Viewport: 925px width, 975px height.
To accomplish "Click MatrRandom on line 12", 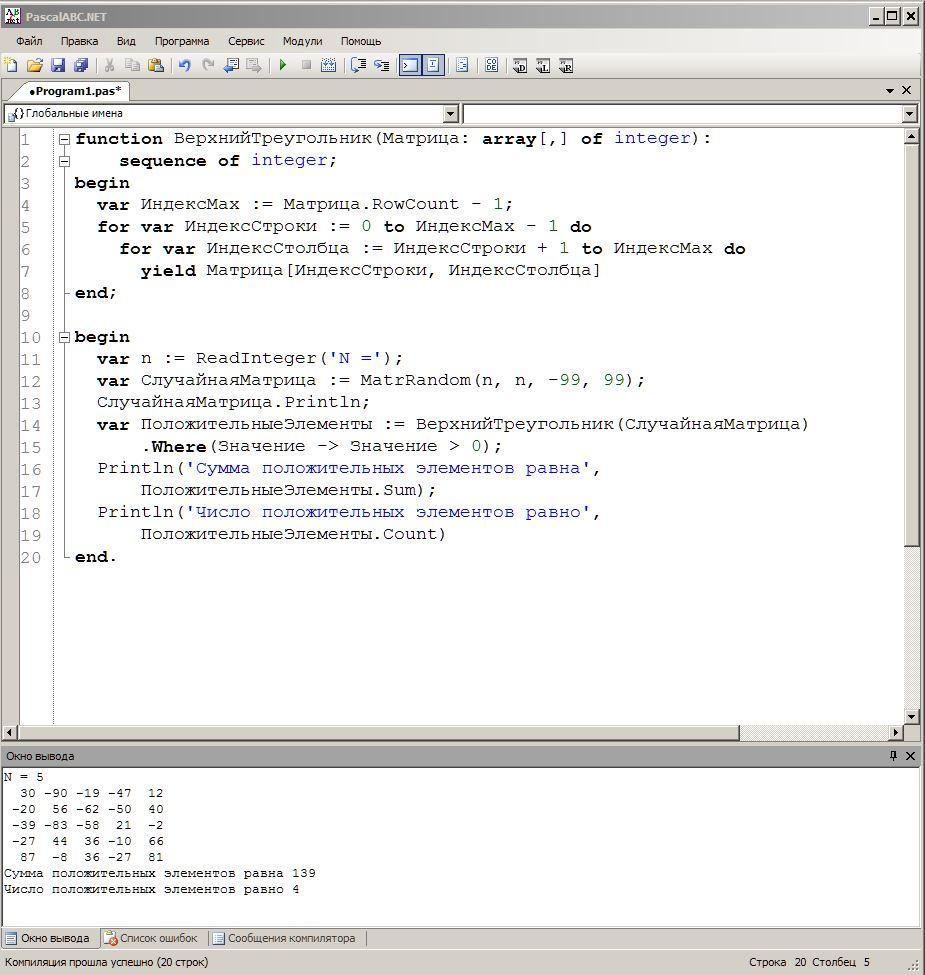I will [415, 380].
